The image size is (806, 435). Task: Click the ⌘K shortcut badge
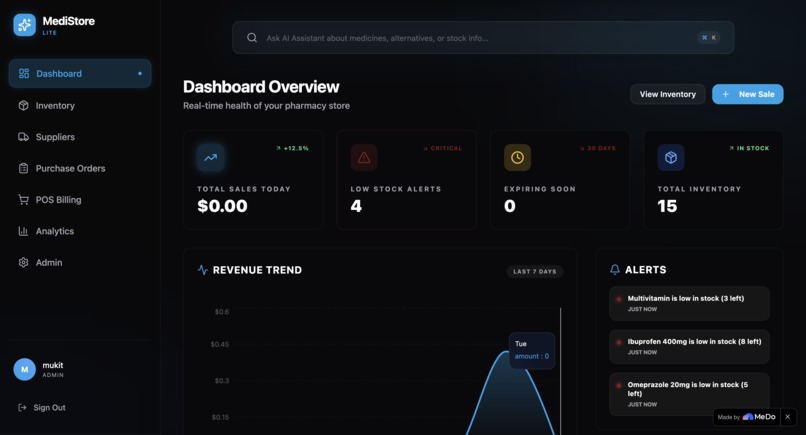tap(709, 38)
